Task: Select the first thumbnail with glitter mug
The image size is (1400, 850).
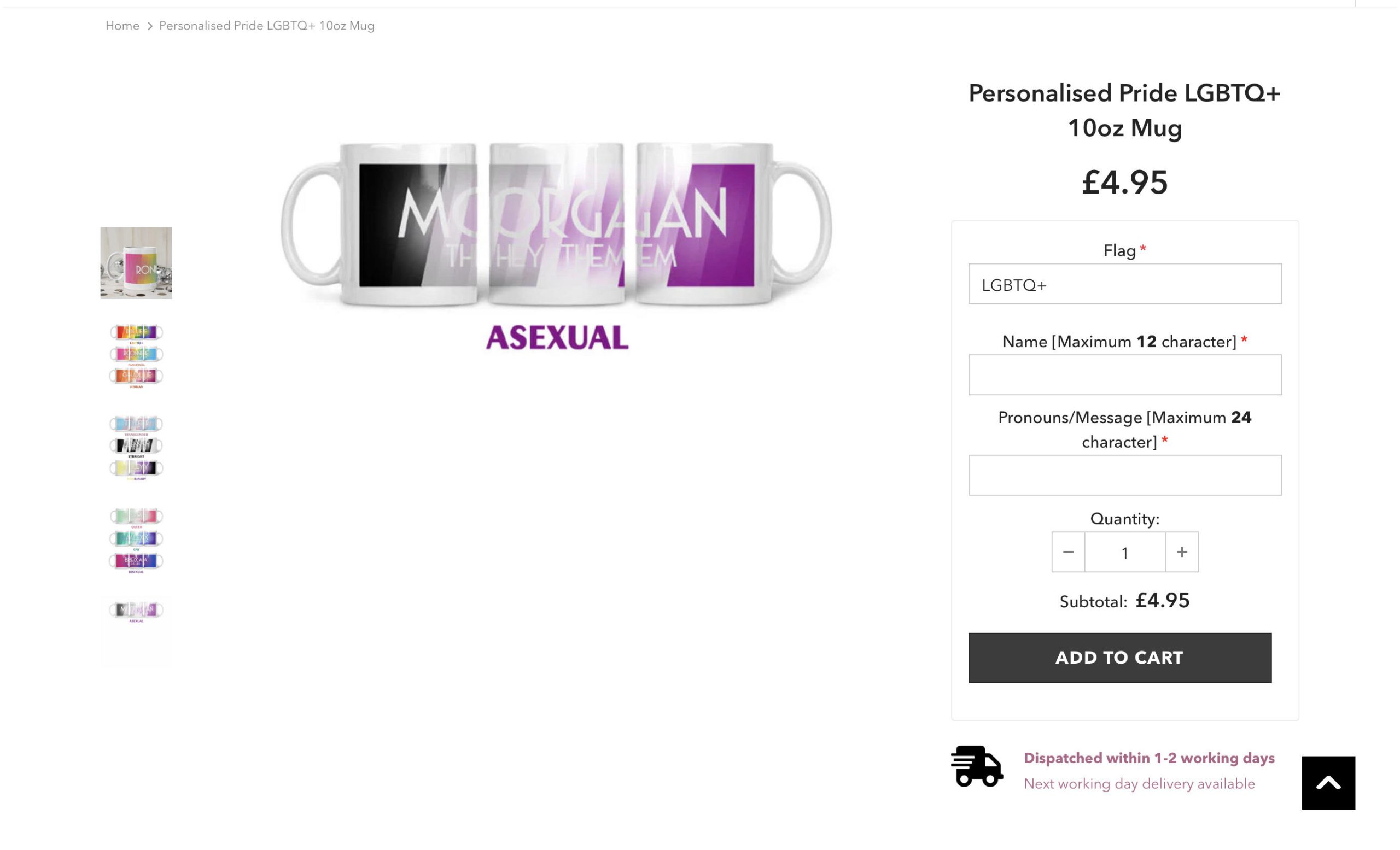Action: click(x=136, y=263)
